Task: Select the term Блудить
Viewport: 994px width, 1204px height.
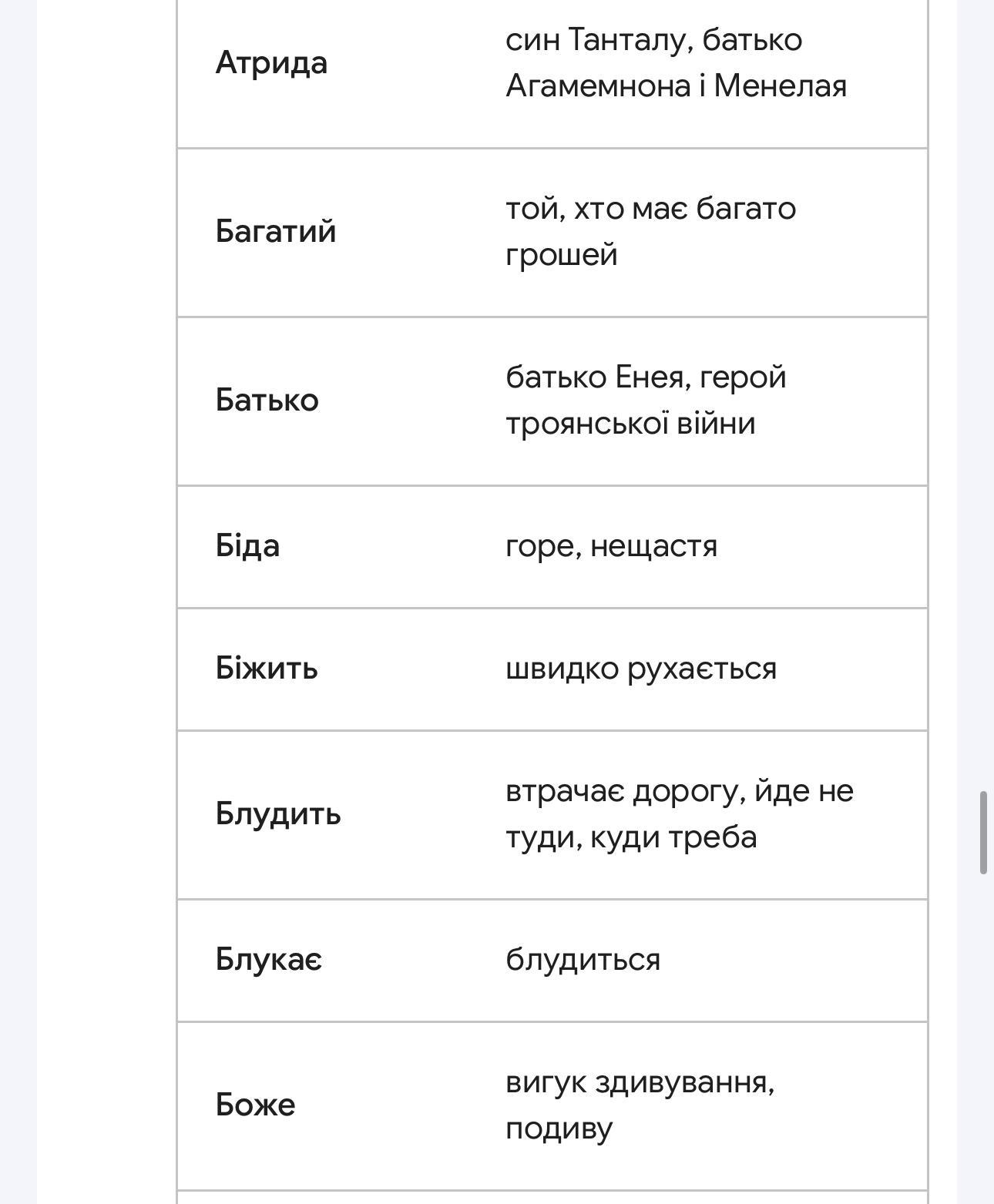Action: pos(277,813)
